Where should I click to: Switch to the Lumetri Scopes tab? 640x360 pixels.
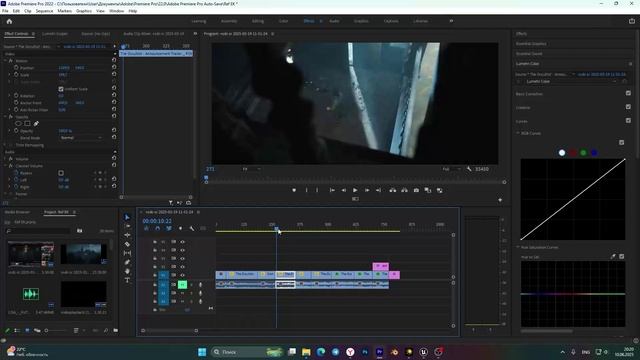coord(55,33)
